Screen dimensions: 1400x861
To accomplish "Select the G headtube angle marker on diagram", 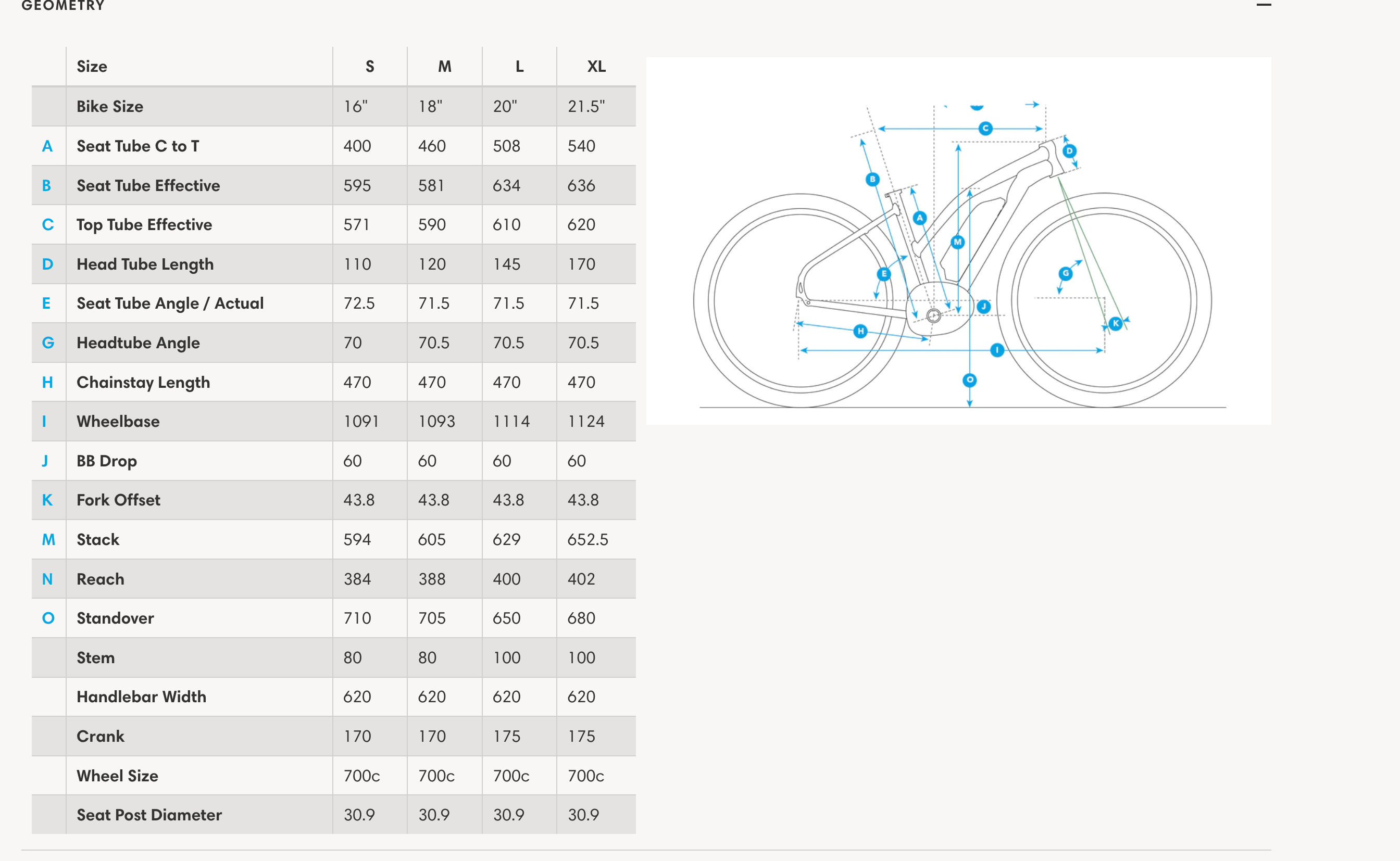I will pos(1065,273).
